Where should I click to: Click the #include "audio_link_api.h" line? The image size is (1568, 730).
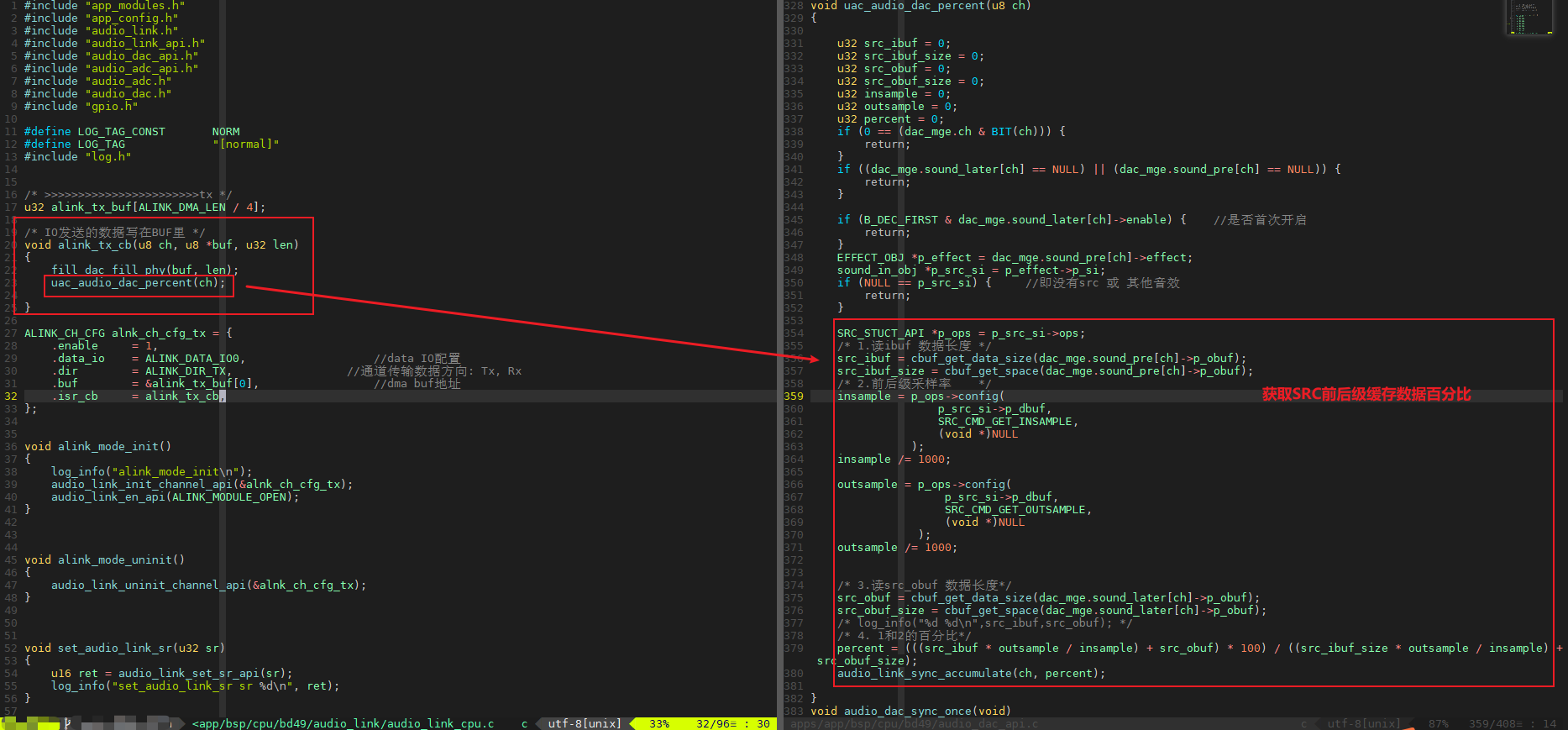point(115,43)
